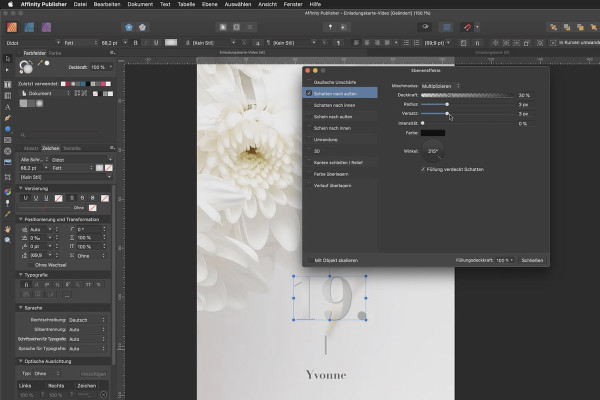Select the Pen tool
600x400 pixels.
[8, 118]
